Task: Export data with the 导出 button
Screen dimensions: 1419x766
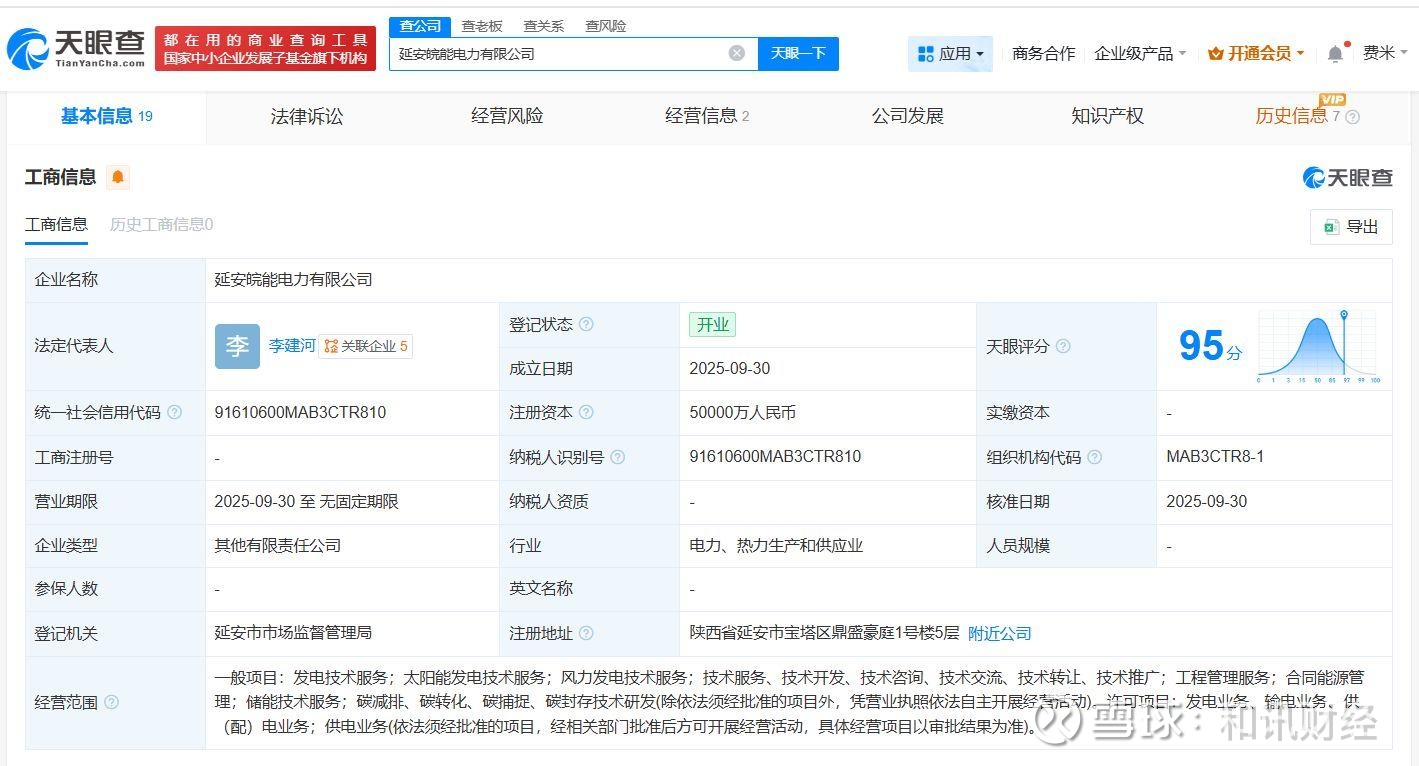Action: (1350, 227)
